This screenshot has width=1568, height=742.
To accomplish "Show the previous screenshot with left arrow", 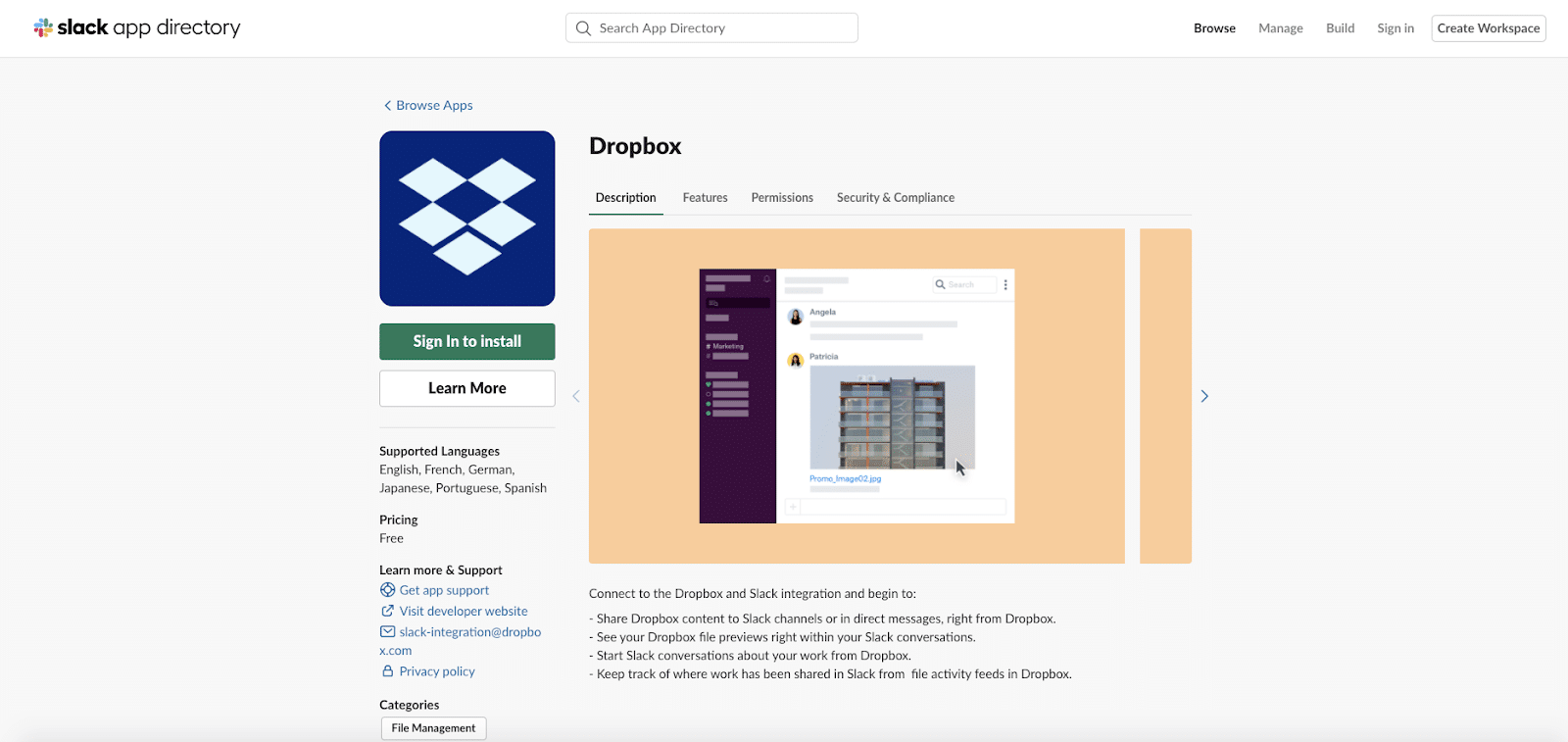I will pos(576,396).
